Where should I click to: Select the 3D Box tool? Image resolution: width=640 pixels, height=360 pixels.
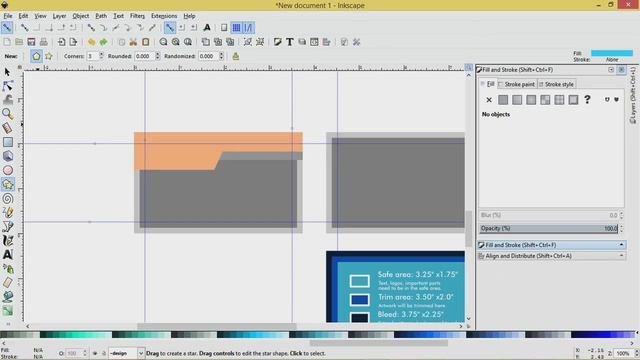[x=7, y=156]
